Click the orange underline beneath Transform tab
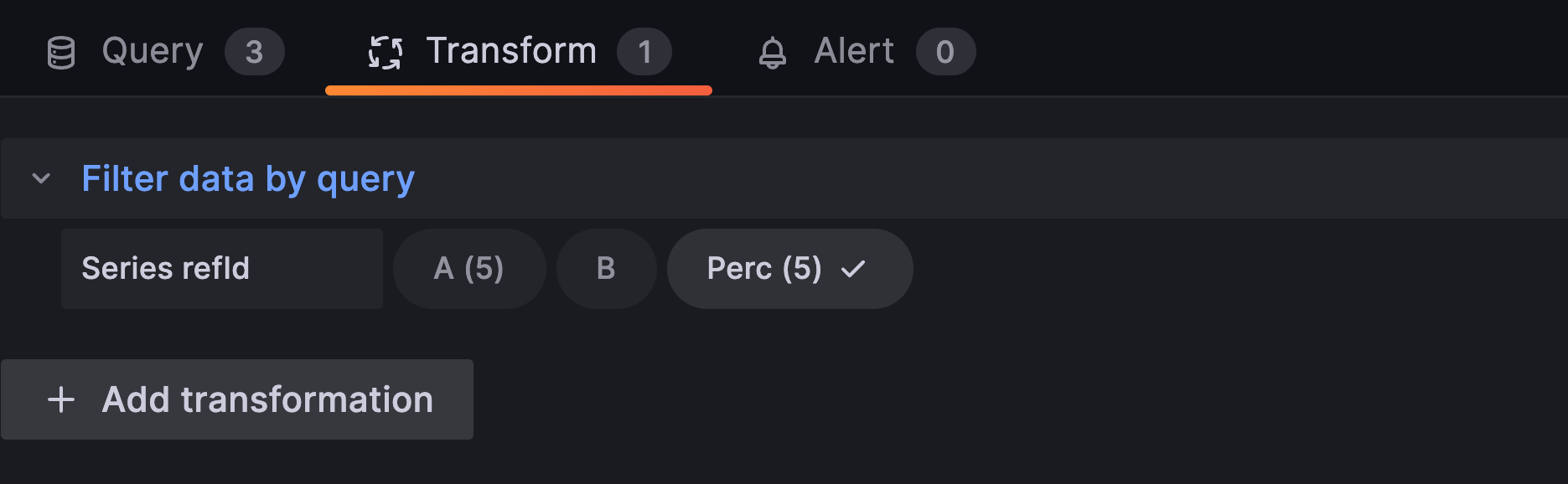1568x484 pixels. (x=518, y=90)
